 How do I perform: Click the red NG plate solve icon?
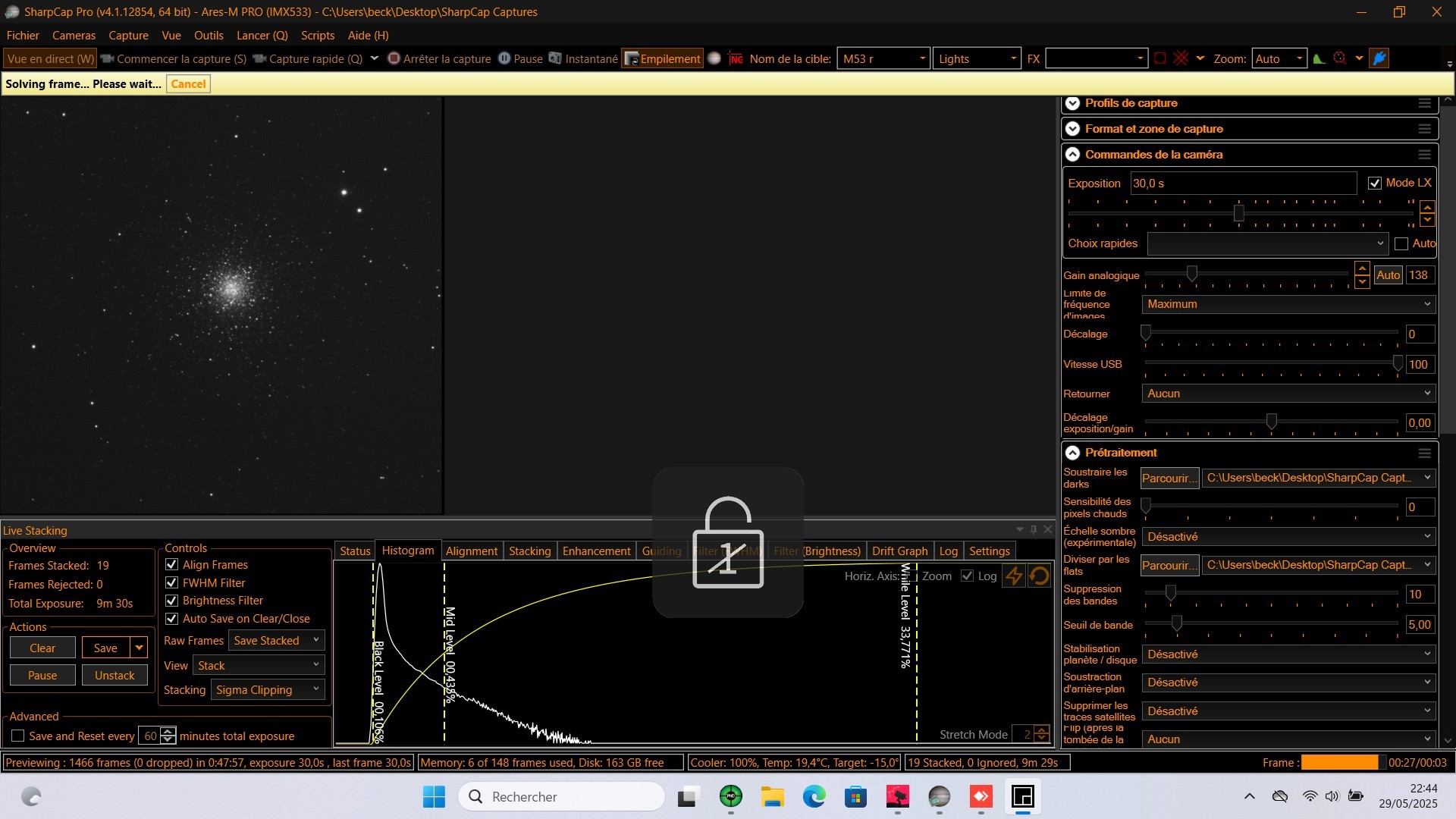(x=736, y=58)
